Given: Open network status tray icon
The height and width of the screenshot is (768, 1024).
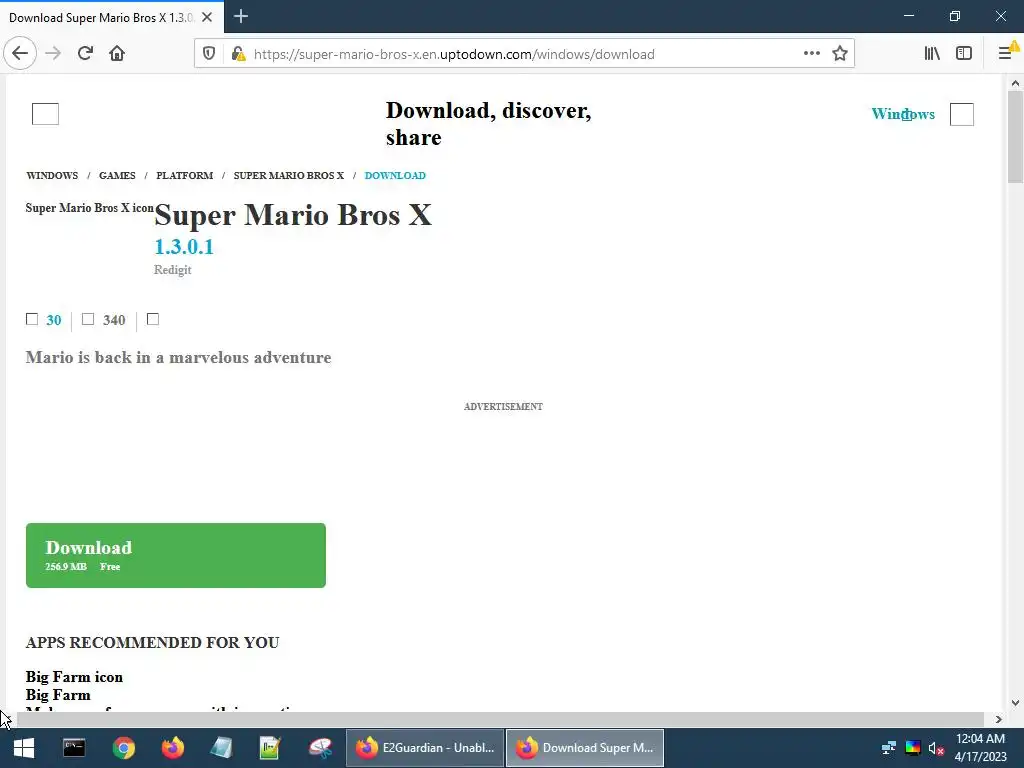Looking at the screenshot, I should pos(888,748).
